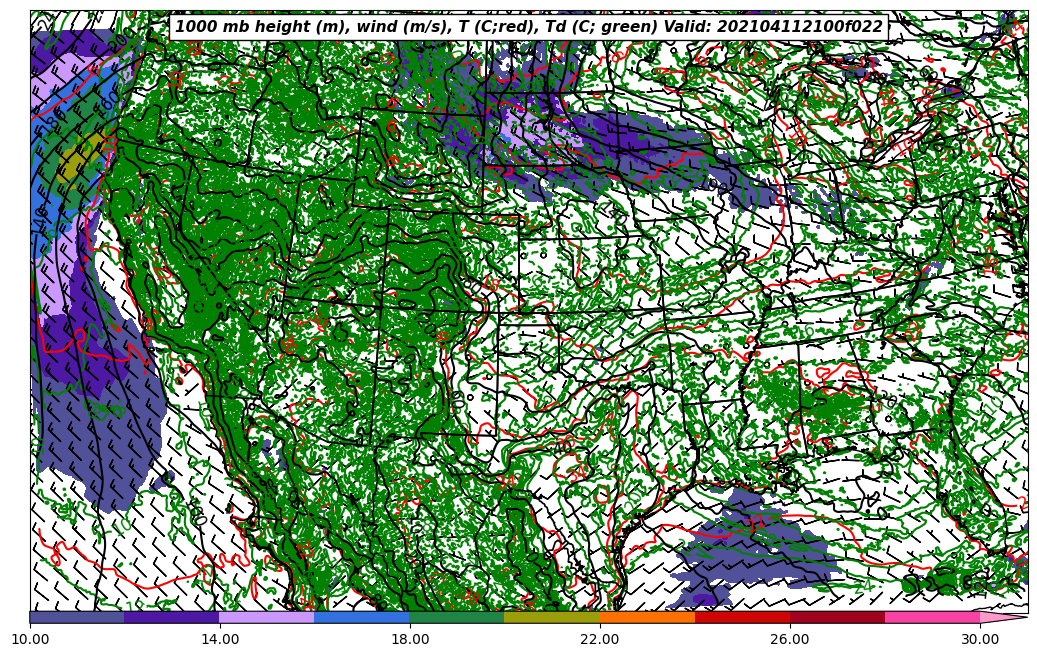The image size is (1037, 657).
Task: Select the slate-blue 10–12 colorbar segment
Action: pyautogui.click(x=77, y=617)
